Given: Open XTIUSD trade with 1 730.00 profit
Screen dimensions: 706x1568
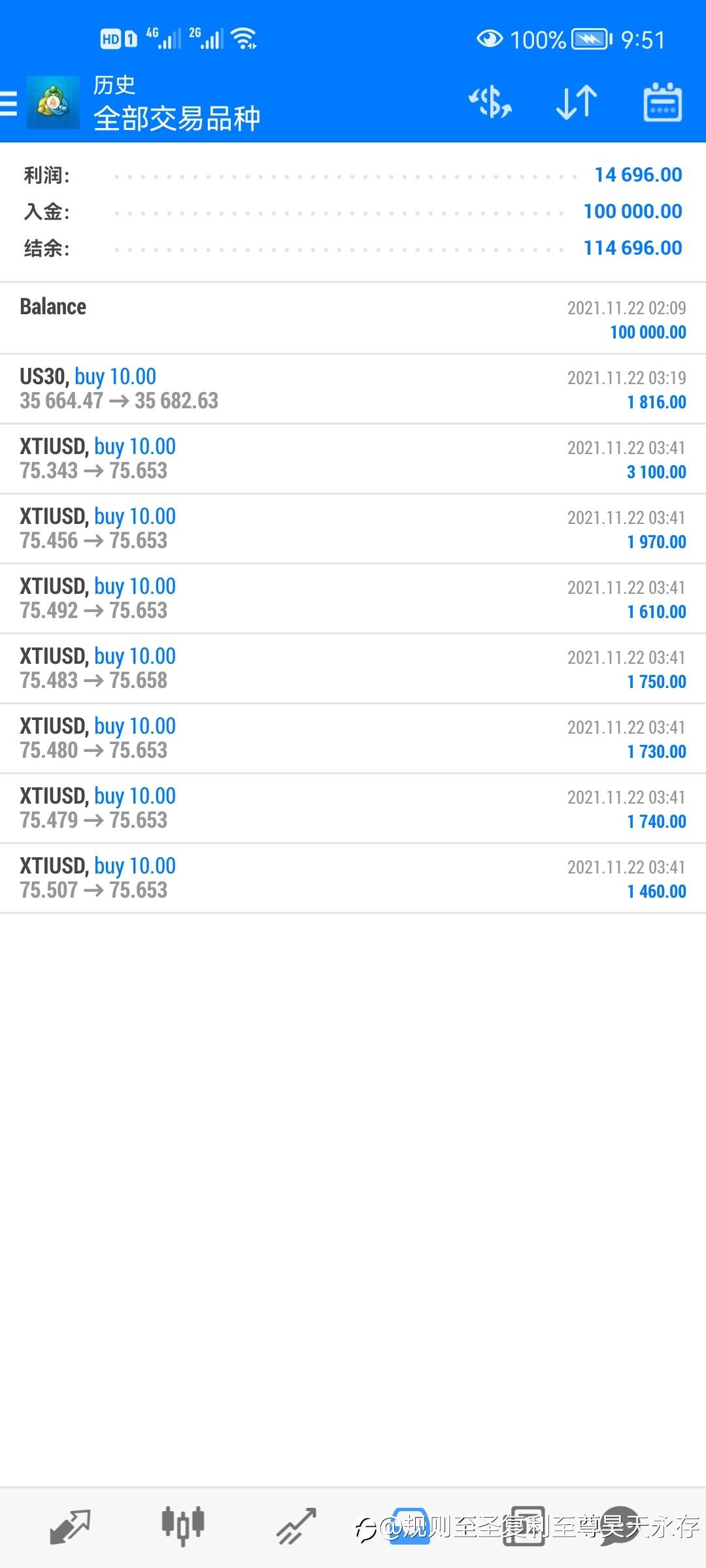Looking at the screenshot, I should (x=353, y=738).
